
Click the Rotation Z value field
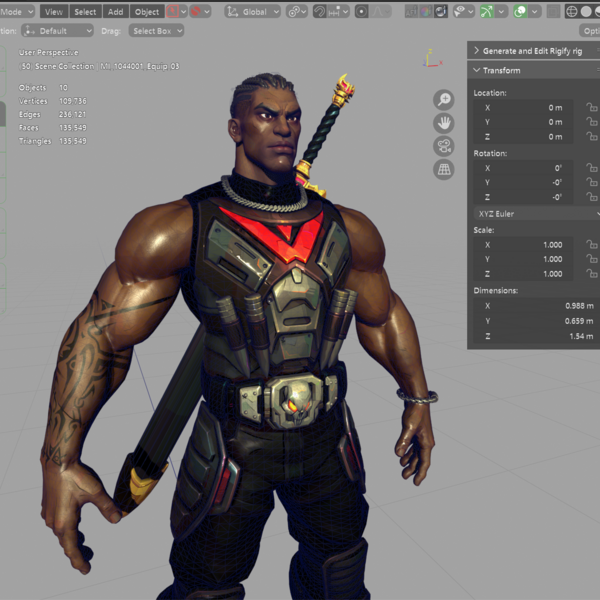click(x=523, y=197)
